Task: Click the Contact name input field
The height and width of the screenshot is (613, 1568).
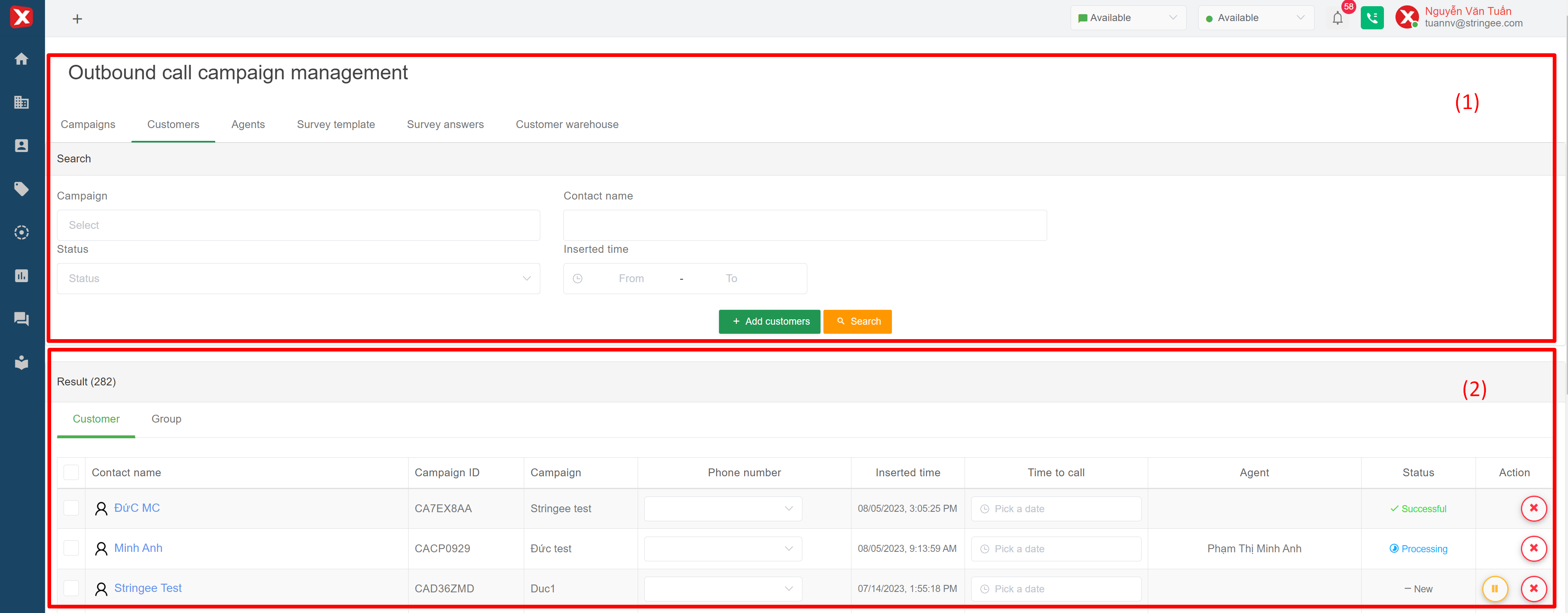Action: pyautogui.click(x=805, y=226)
